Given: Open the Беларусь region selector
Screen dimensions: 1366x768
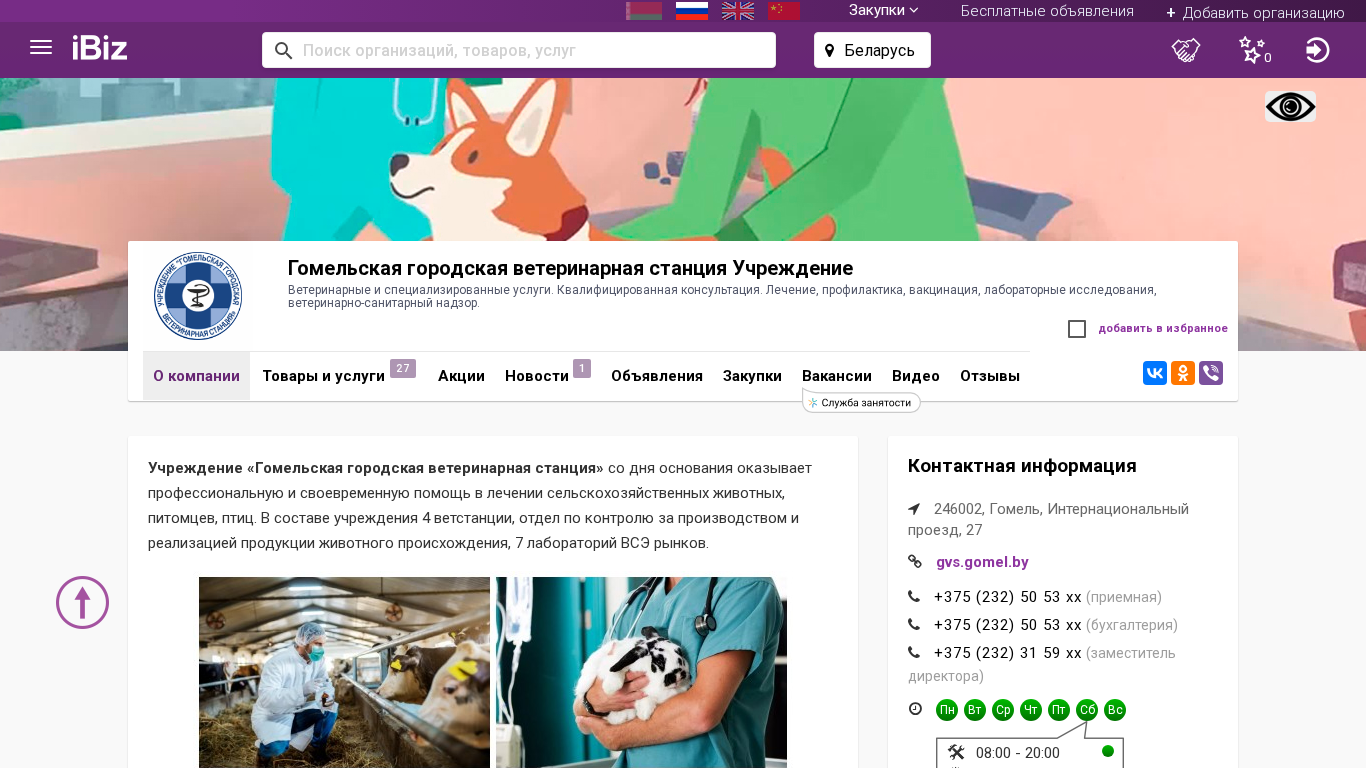Looking at the screenshot, I should click(x=872, y=50).
